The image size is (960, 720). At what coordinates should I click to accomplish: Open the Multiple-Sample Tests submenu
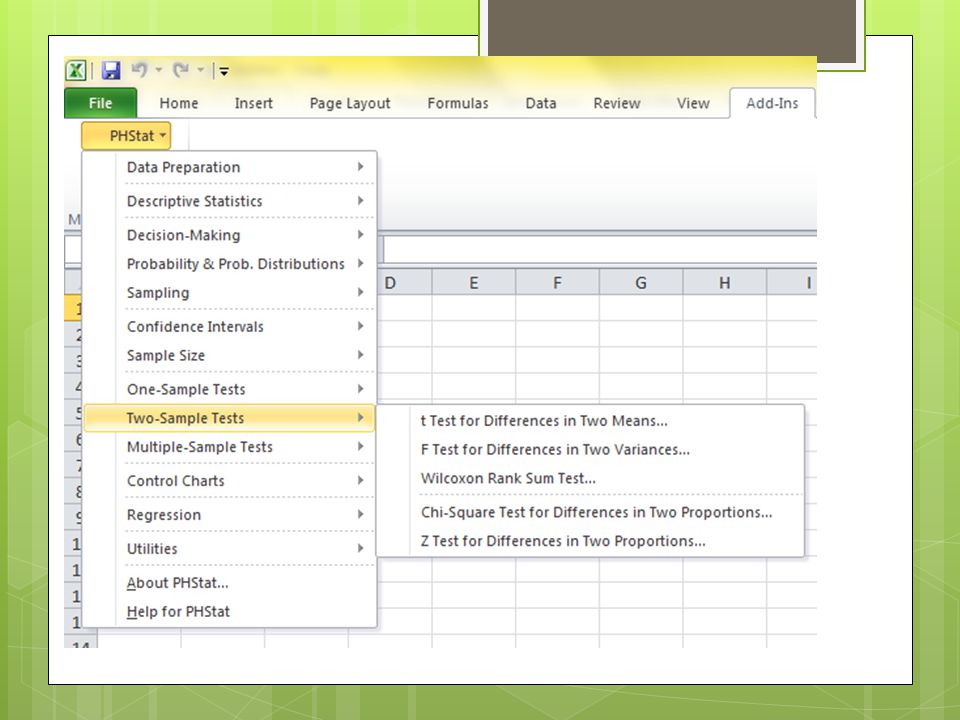[230, 447]
